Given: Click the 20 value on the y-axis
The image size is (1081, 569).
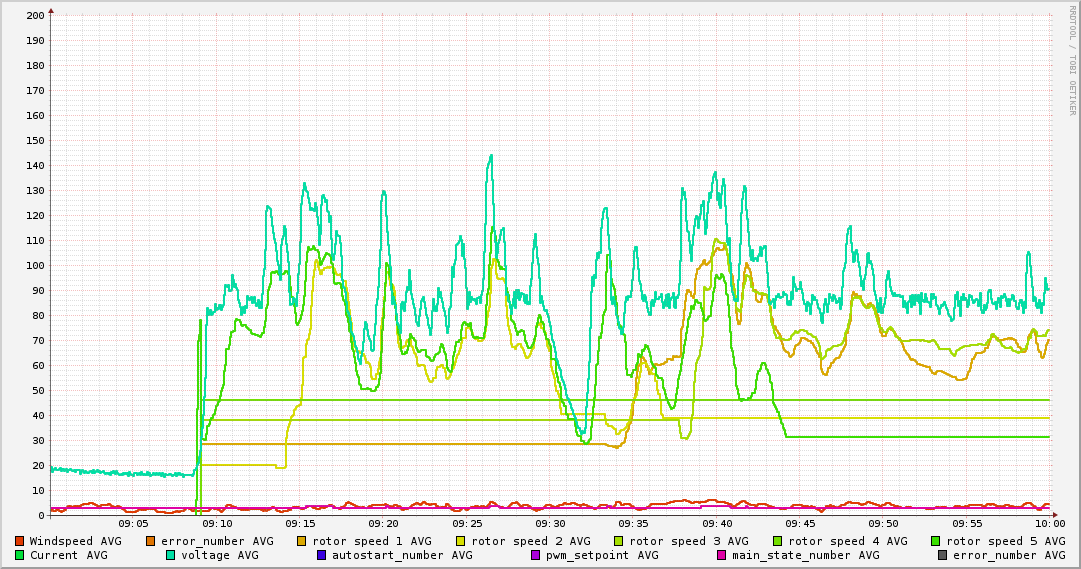Looking at the screenshot, I should 38,466.
